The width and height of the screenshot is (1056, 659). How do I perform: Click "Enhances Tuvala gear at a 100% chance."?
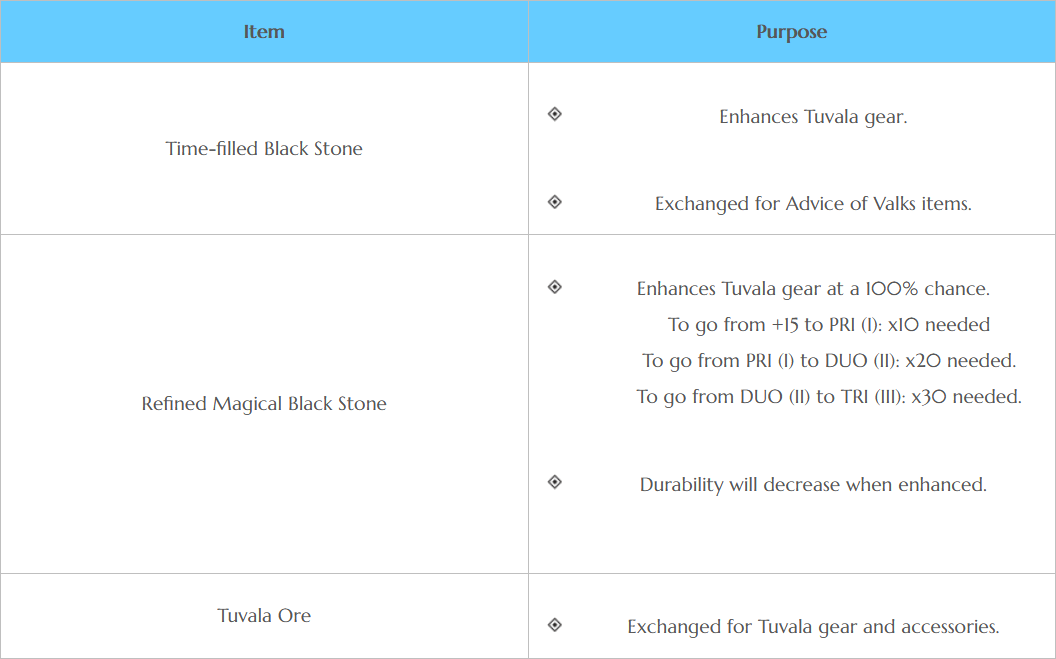click(x=813, y=289)
